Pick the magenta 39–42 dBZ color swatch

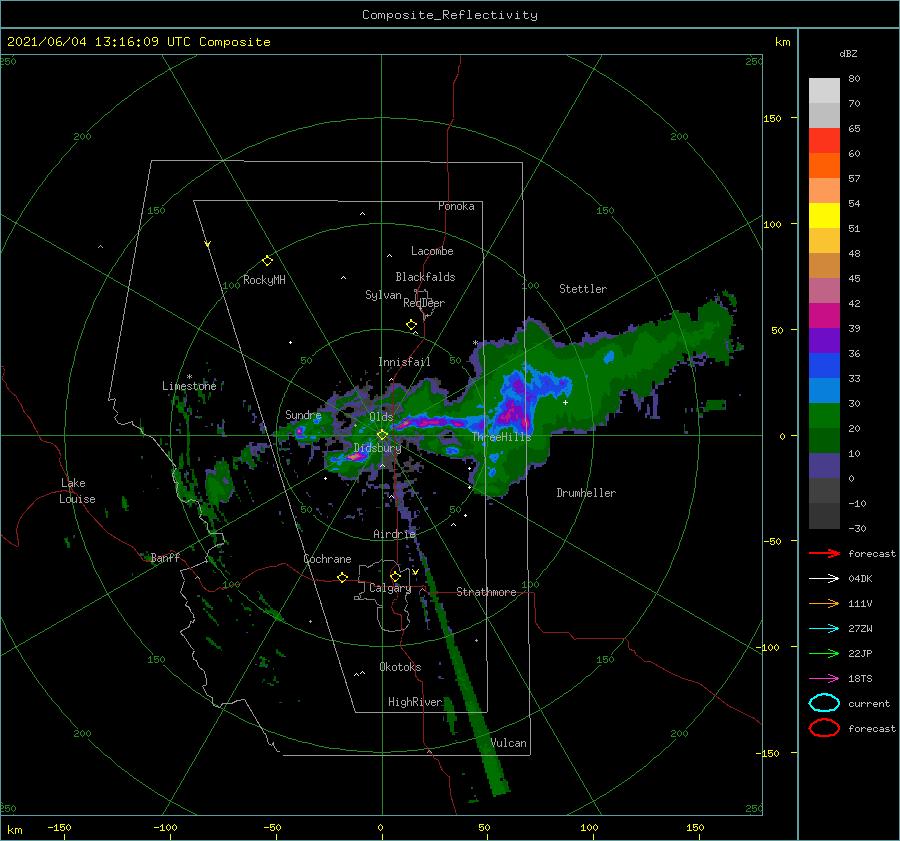click(x=824, y=316)
